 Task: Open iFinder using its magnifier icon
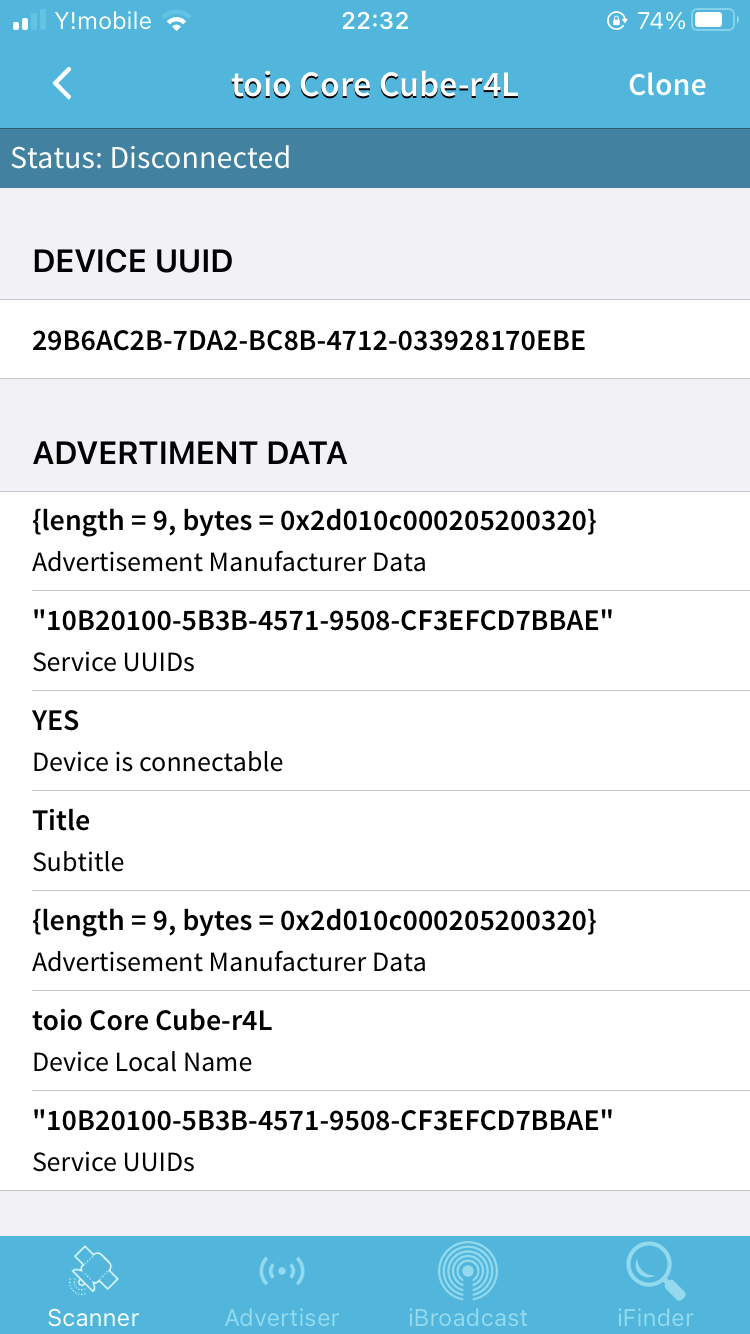click(654, 1268)
